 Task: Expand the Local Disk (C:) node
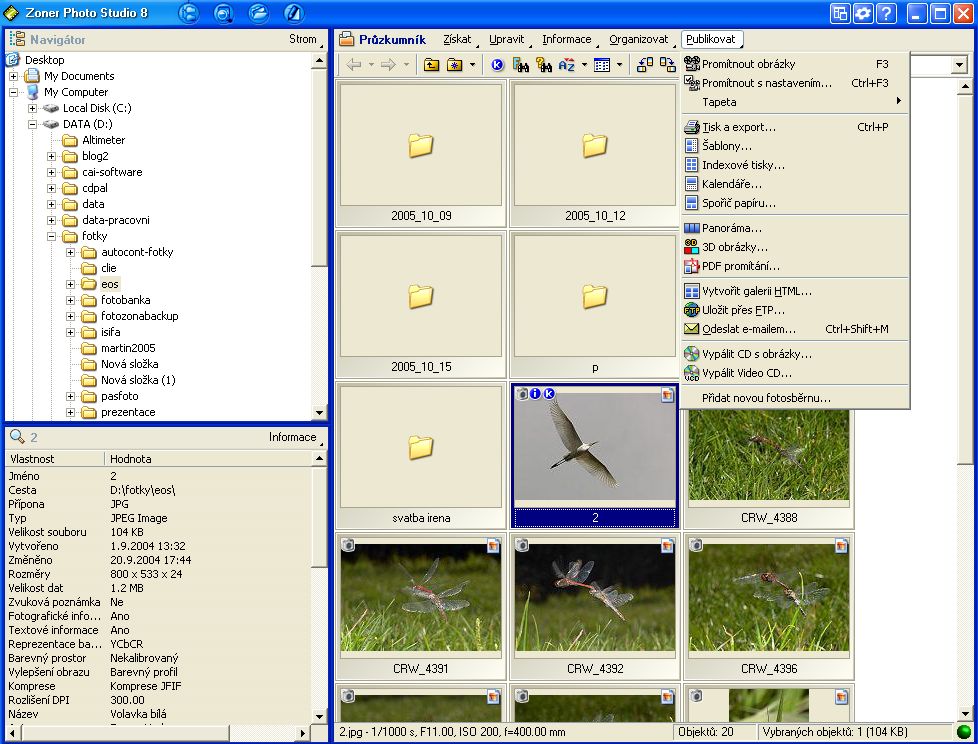[32, 109]
